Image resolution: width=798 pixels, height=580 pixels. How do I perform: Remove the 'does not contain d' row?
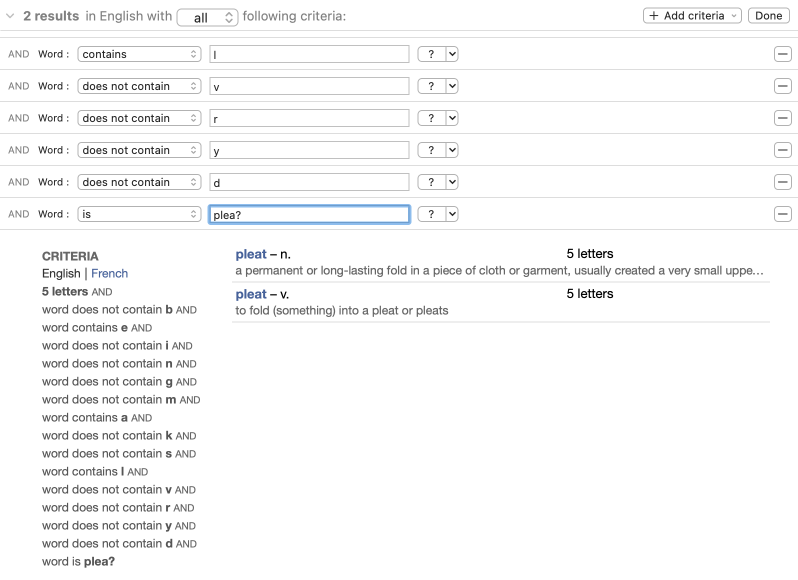coord(782,182)
